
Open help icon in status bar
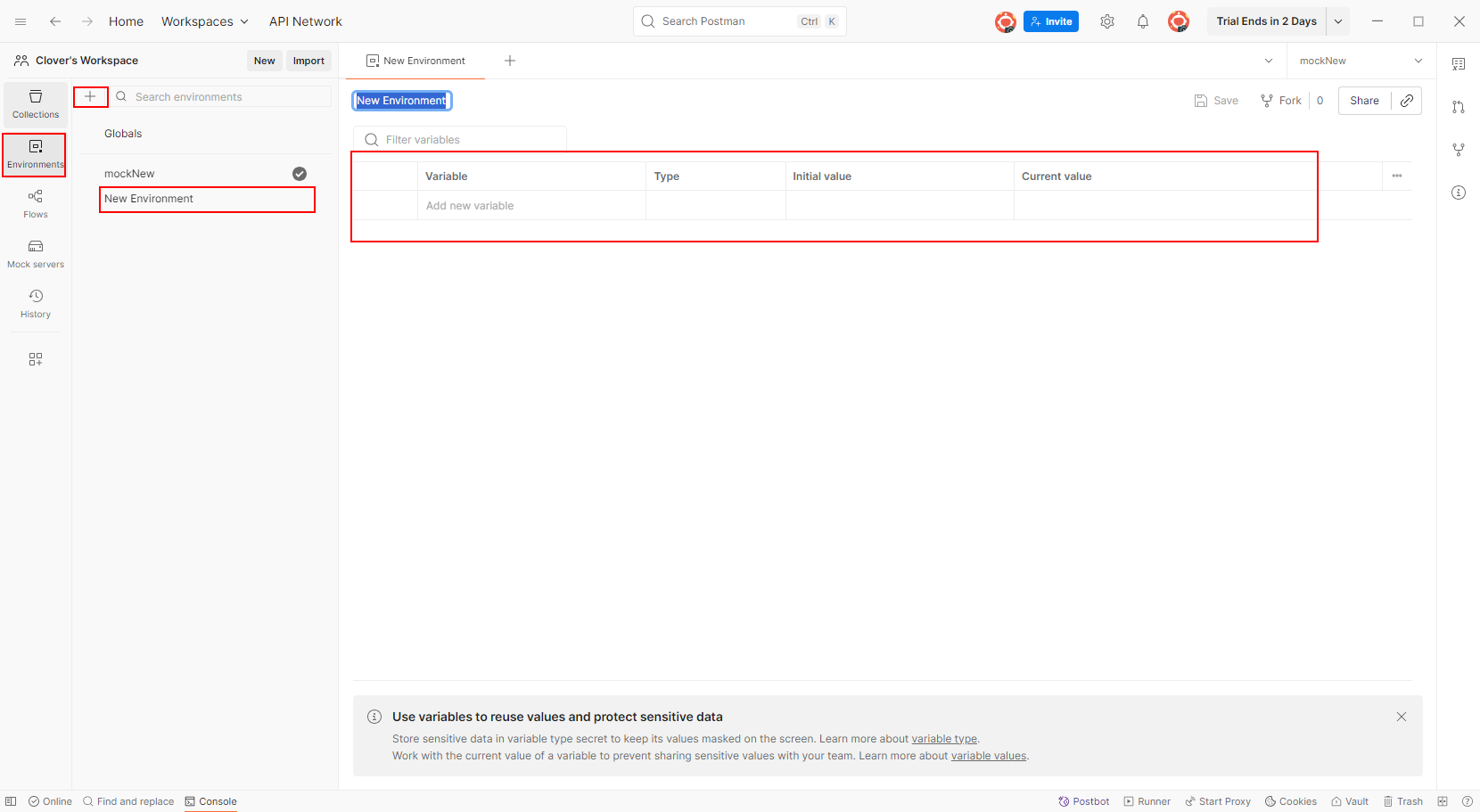[x=1468, y=801]
